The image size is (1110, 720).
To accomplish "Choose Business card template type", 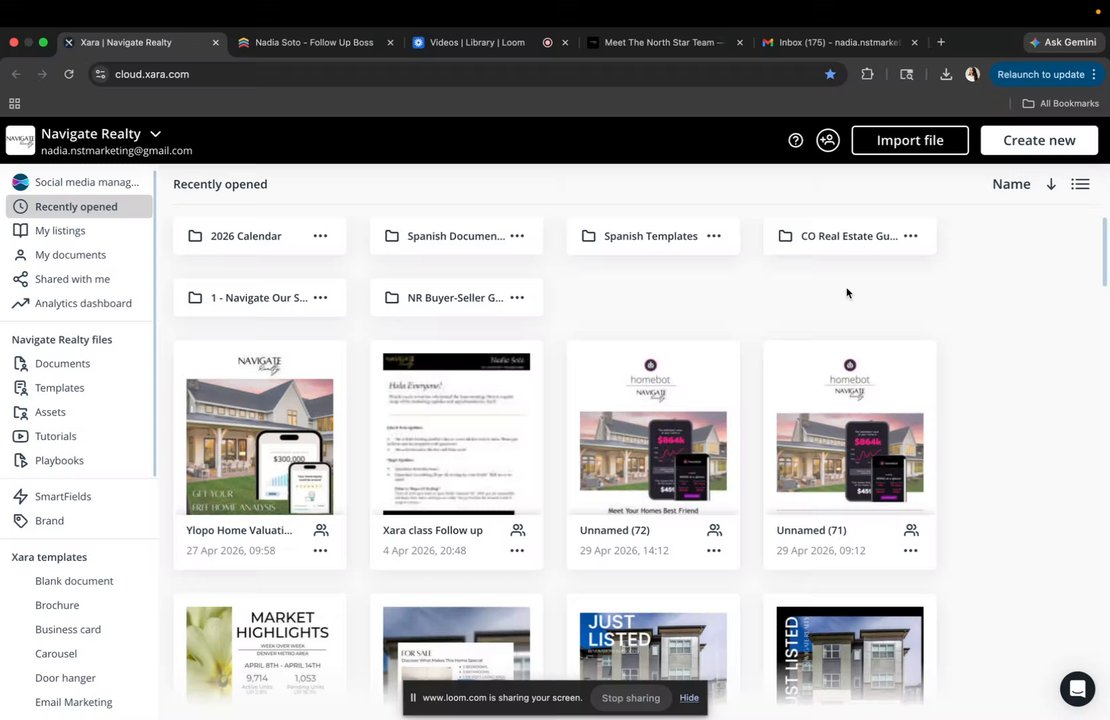I will click(x=68, y=629).
